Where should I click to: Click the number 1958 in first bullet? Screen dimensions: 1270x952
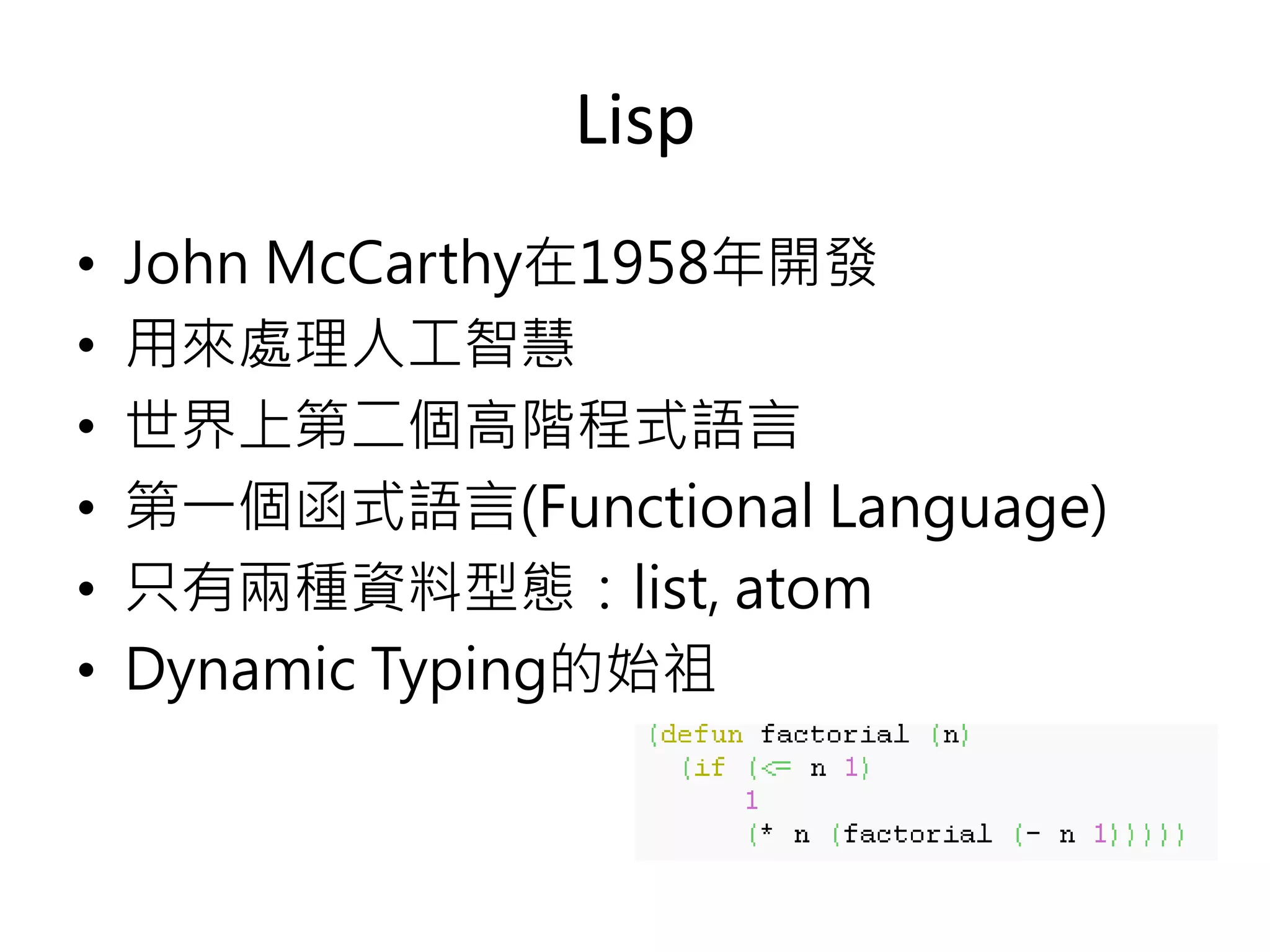(644, 263)
